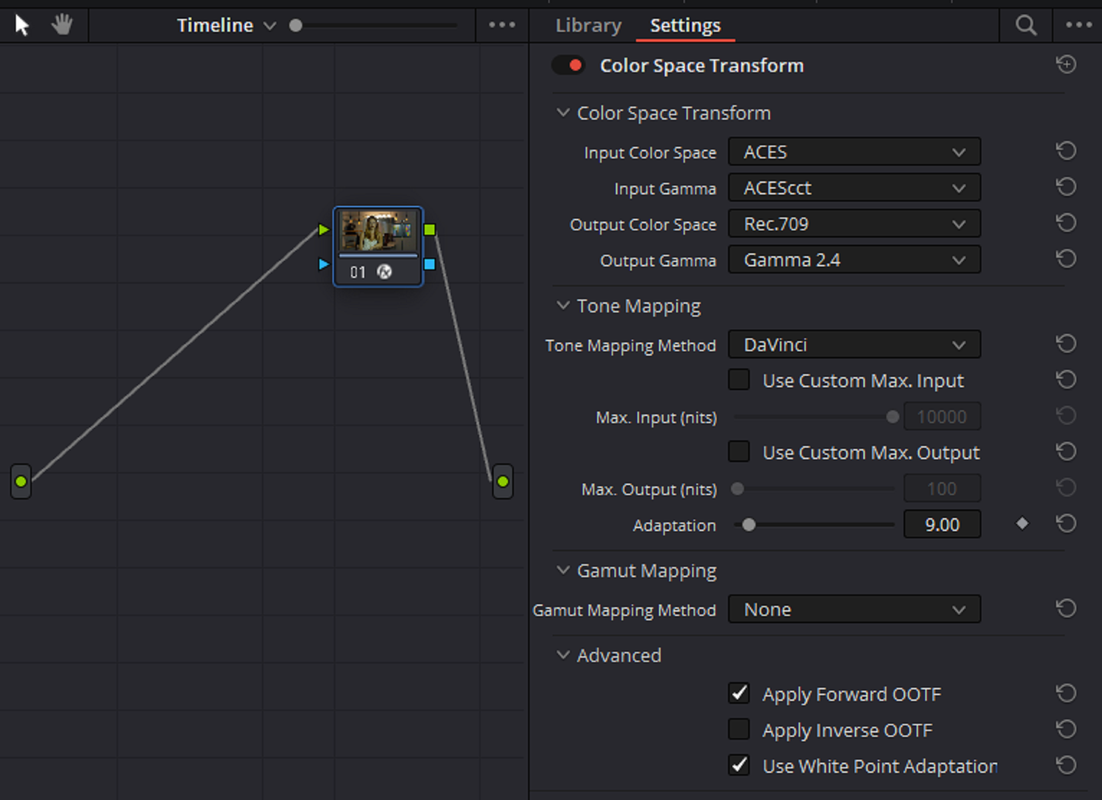The width and height of the screenshot is (1102, 800).
Task: Open Output Gamma dropdown showing Gamma 2.4
Action: tap(854, 259)
